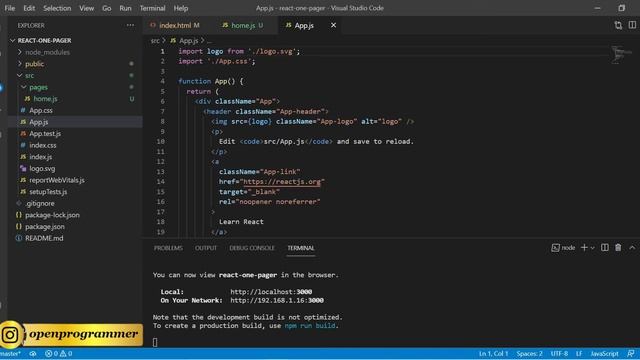Change indentation via Spaces: 2
The width and height of the screenshot is (640, 360).
pos(529,354)
